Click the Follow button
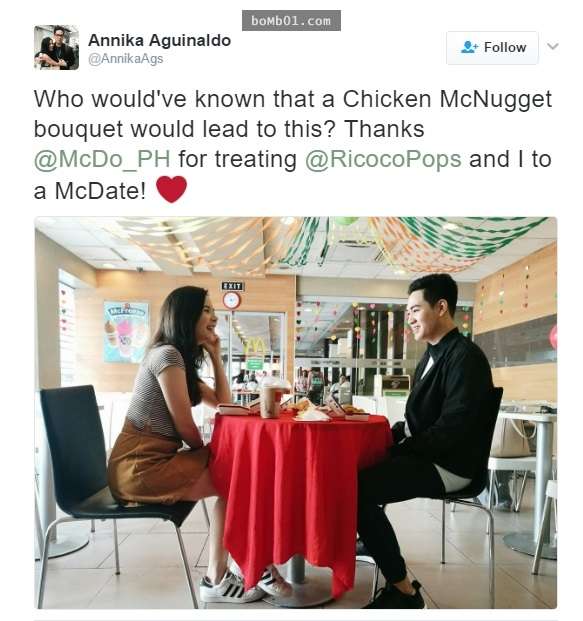Viewport: 583px width, 621px height. 492,48
